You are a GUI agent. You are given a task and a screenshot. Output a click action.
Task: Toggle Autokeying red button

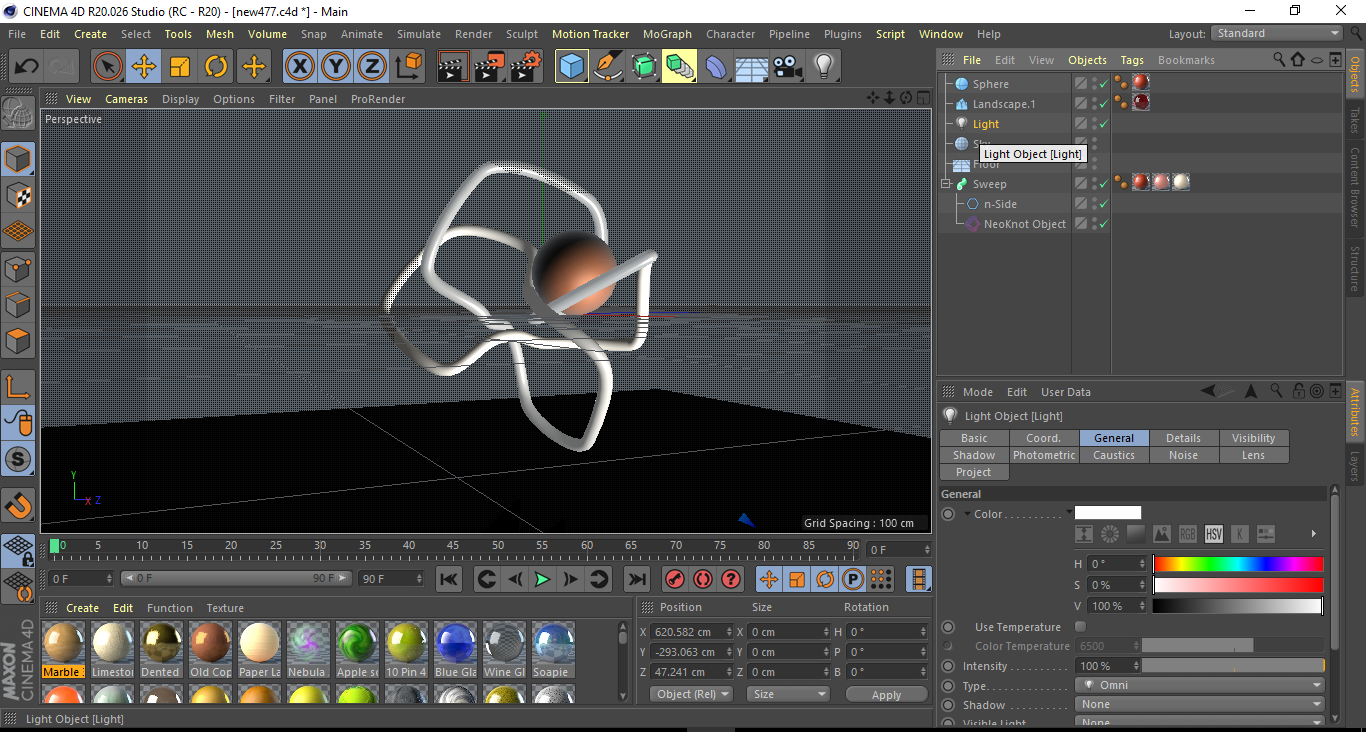point(703,579)
